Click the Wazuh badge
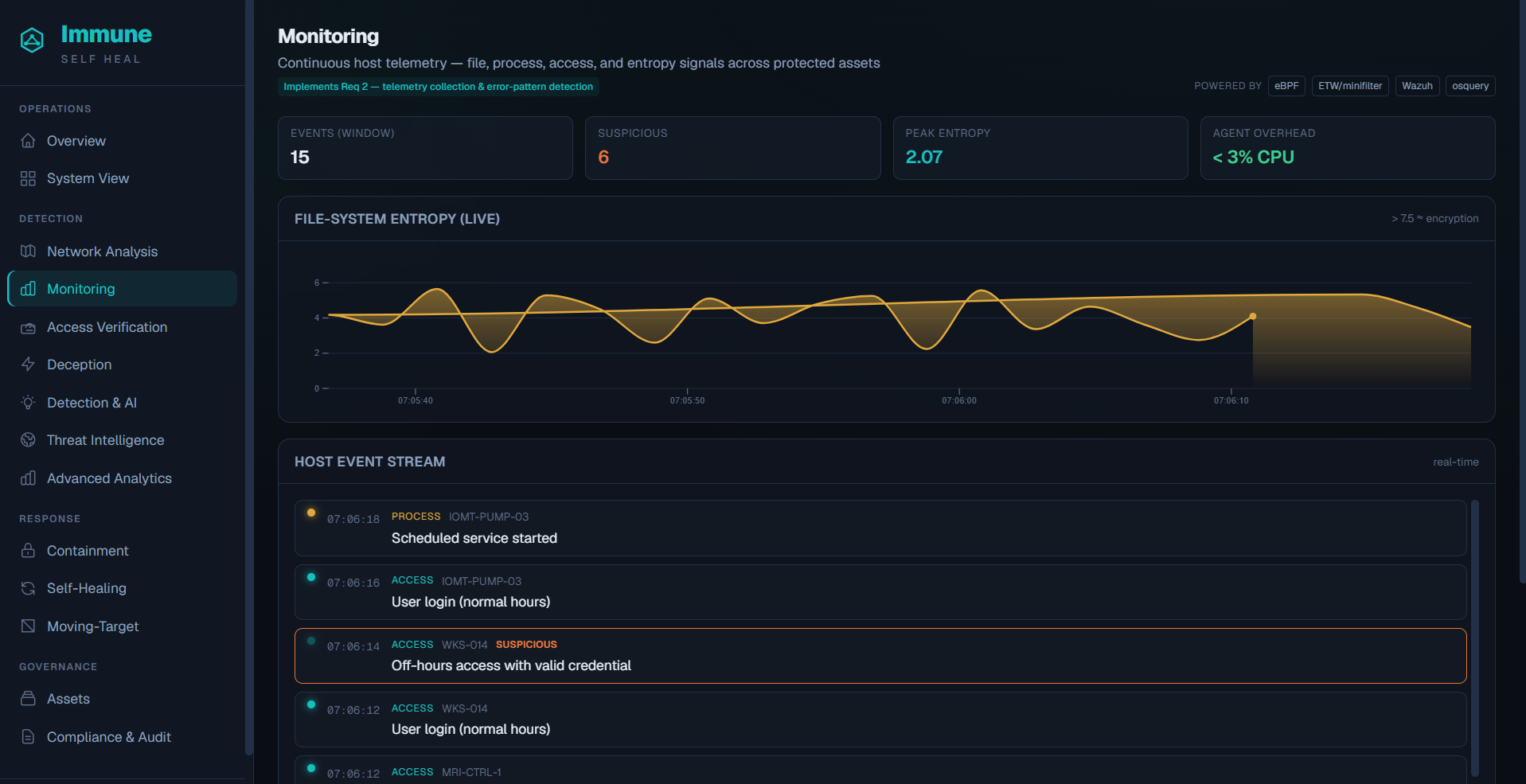 [1417, 86]
